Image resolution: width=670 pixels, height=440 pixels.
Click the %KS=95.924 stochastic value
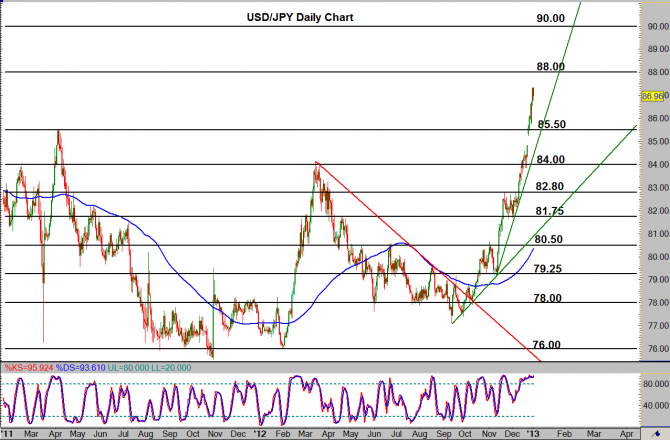[x=29, y=367]
